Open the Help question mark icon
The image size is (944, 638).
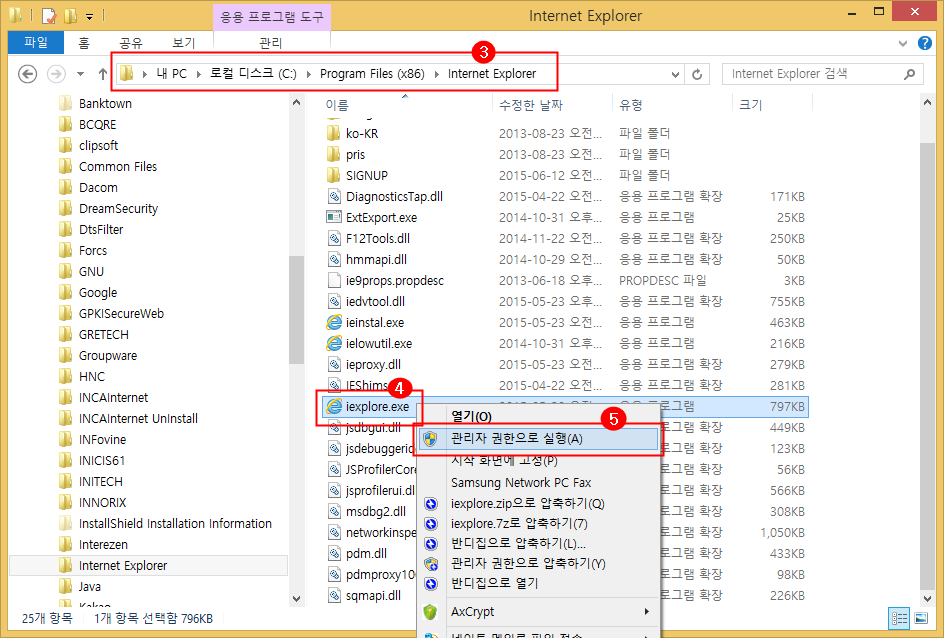[x=925, y=43]
